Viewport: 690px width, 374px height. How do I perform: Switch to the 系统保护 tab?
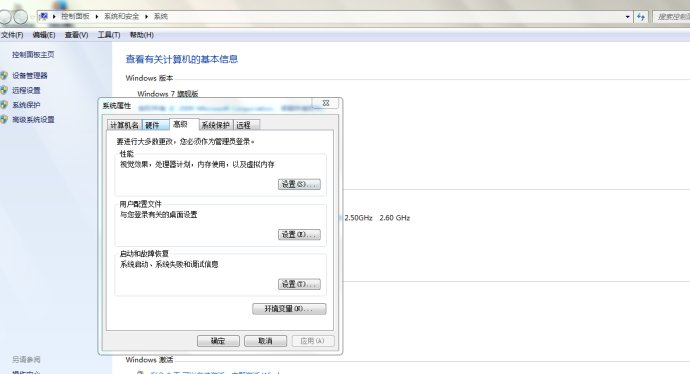point(216,125)
